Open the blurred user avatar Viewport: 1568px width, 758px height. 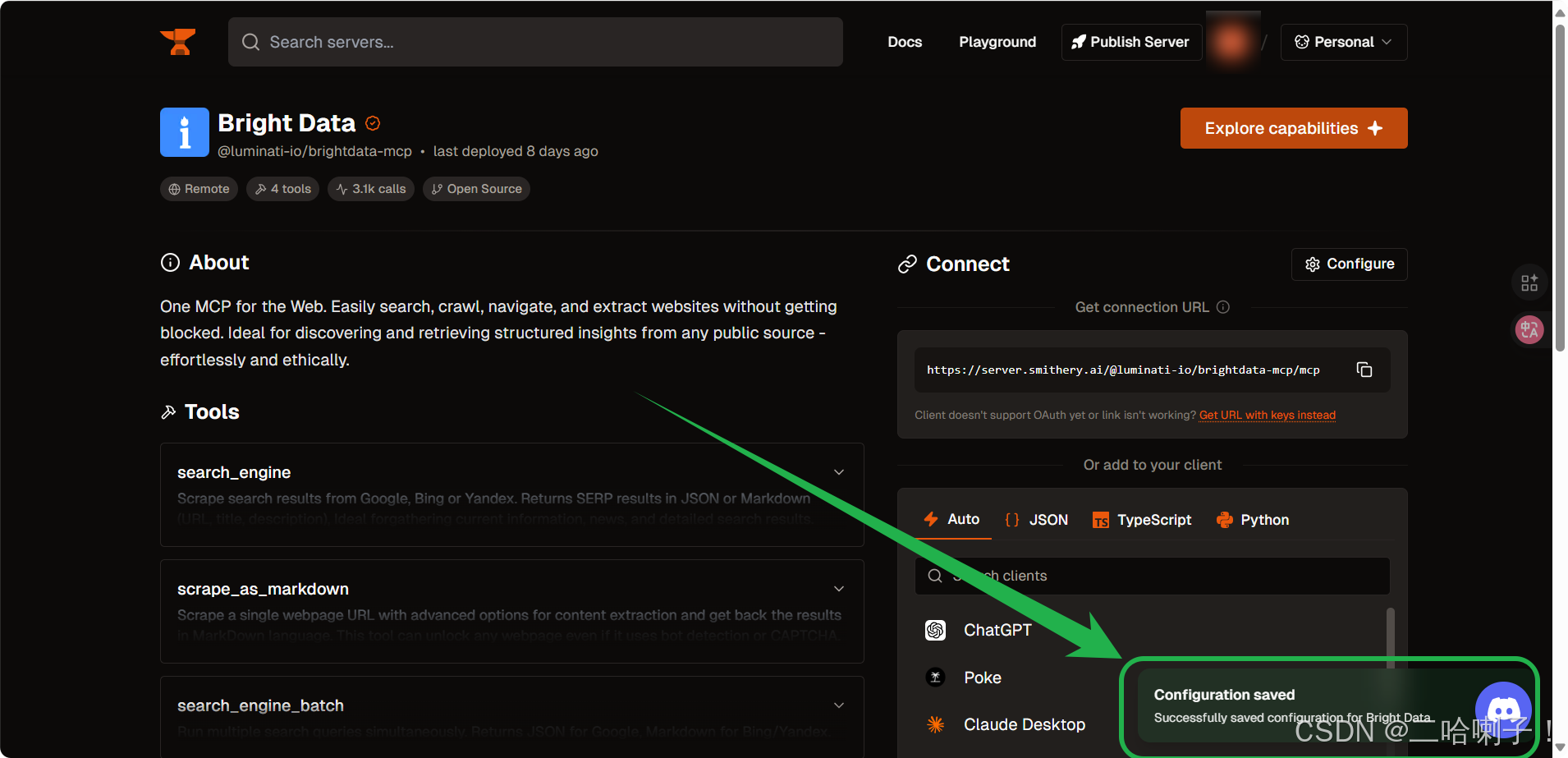point(1231,42)
